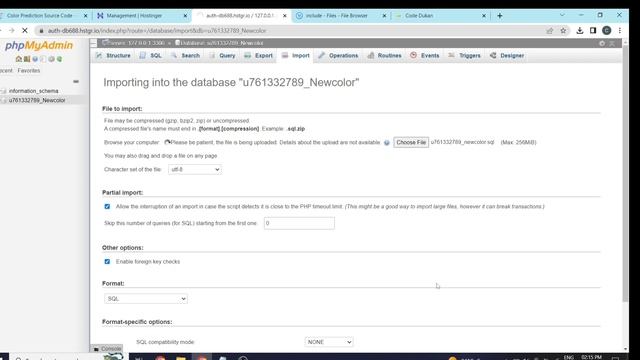
Task: Click the log out icon beside home
Action: pos(27,59)
